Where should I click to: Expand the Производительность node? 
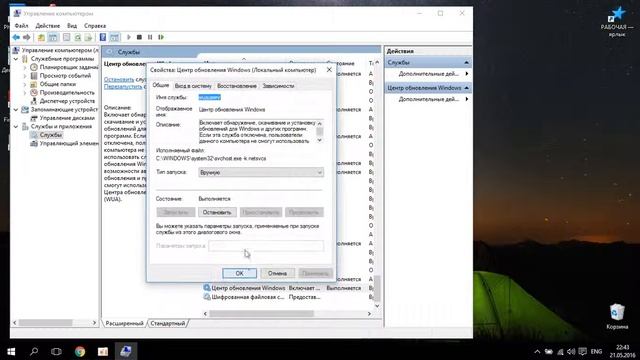pyautogui.click(x=25, y=93)
